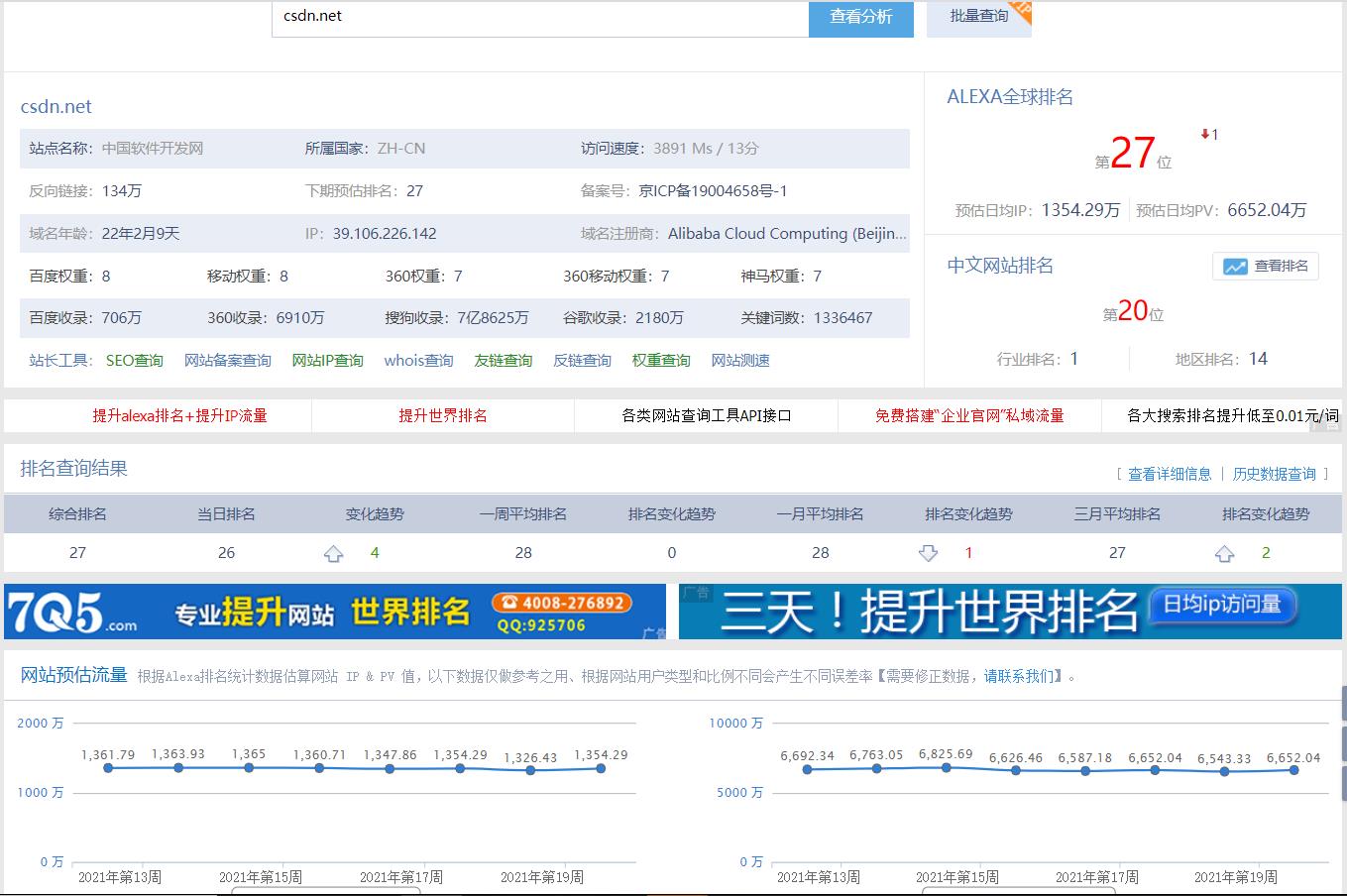Click the red down arrow rank change icon

coord(1205,135)
